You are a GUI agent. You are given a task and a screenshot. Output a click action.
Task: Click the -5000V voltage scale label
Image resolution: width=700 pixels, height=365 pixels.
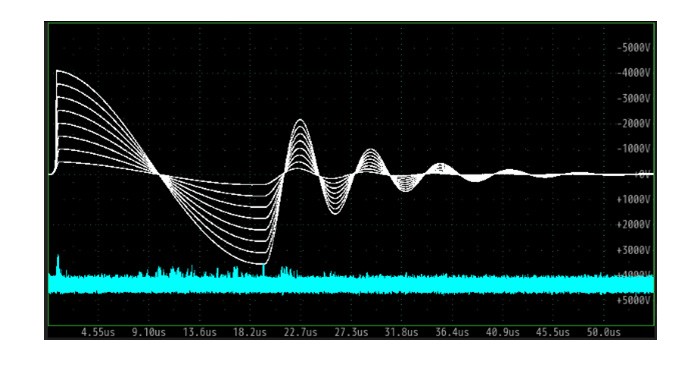(x=633, y=47)
